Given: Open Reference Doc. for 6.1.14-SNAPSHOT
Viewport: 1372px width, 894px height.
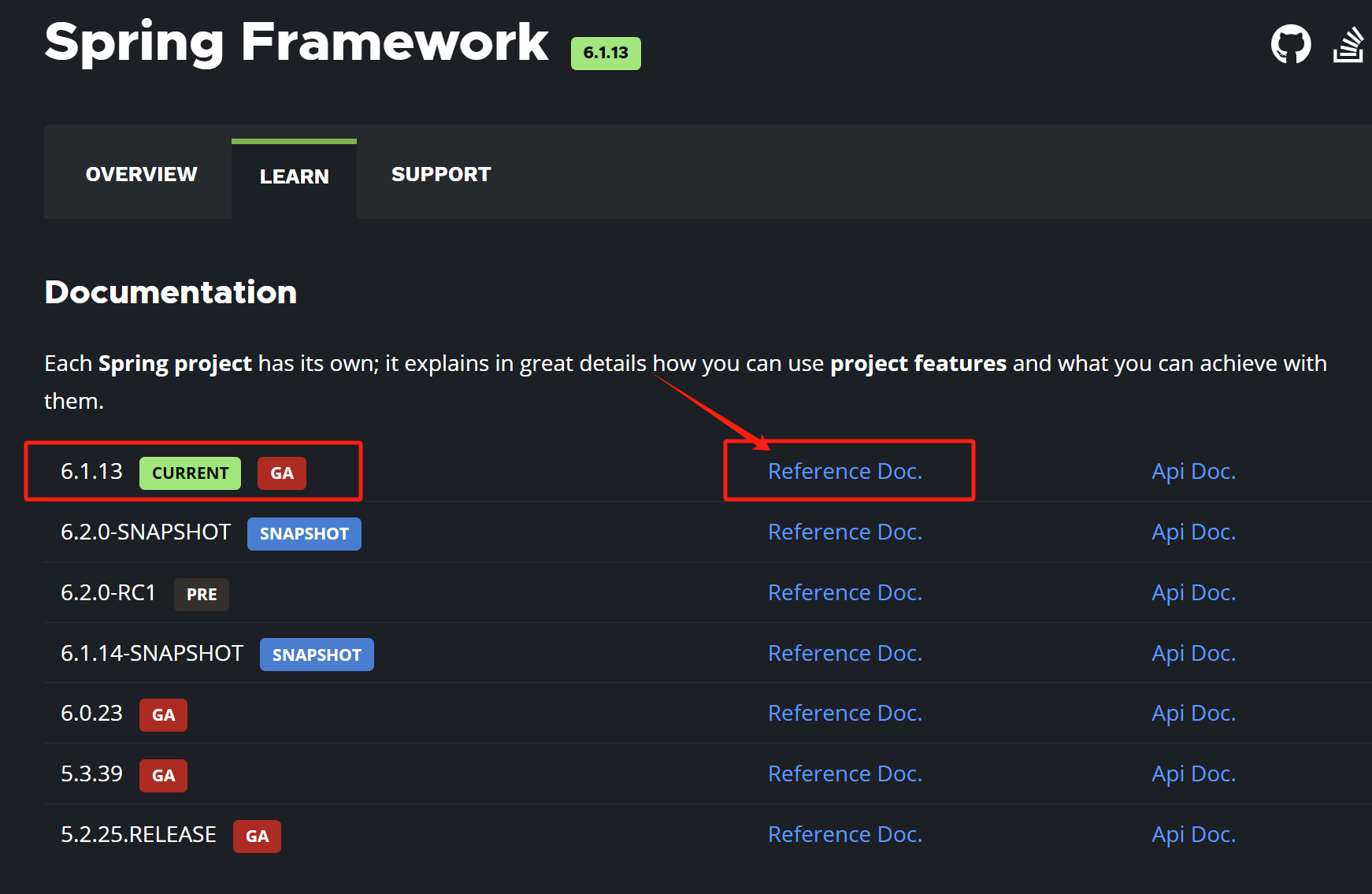Looking at the screenshot, I should tap(845, 653).
